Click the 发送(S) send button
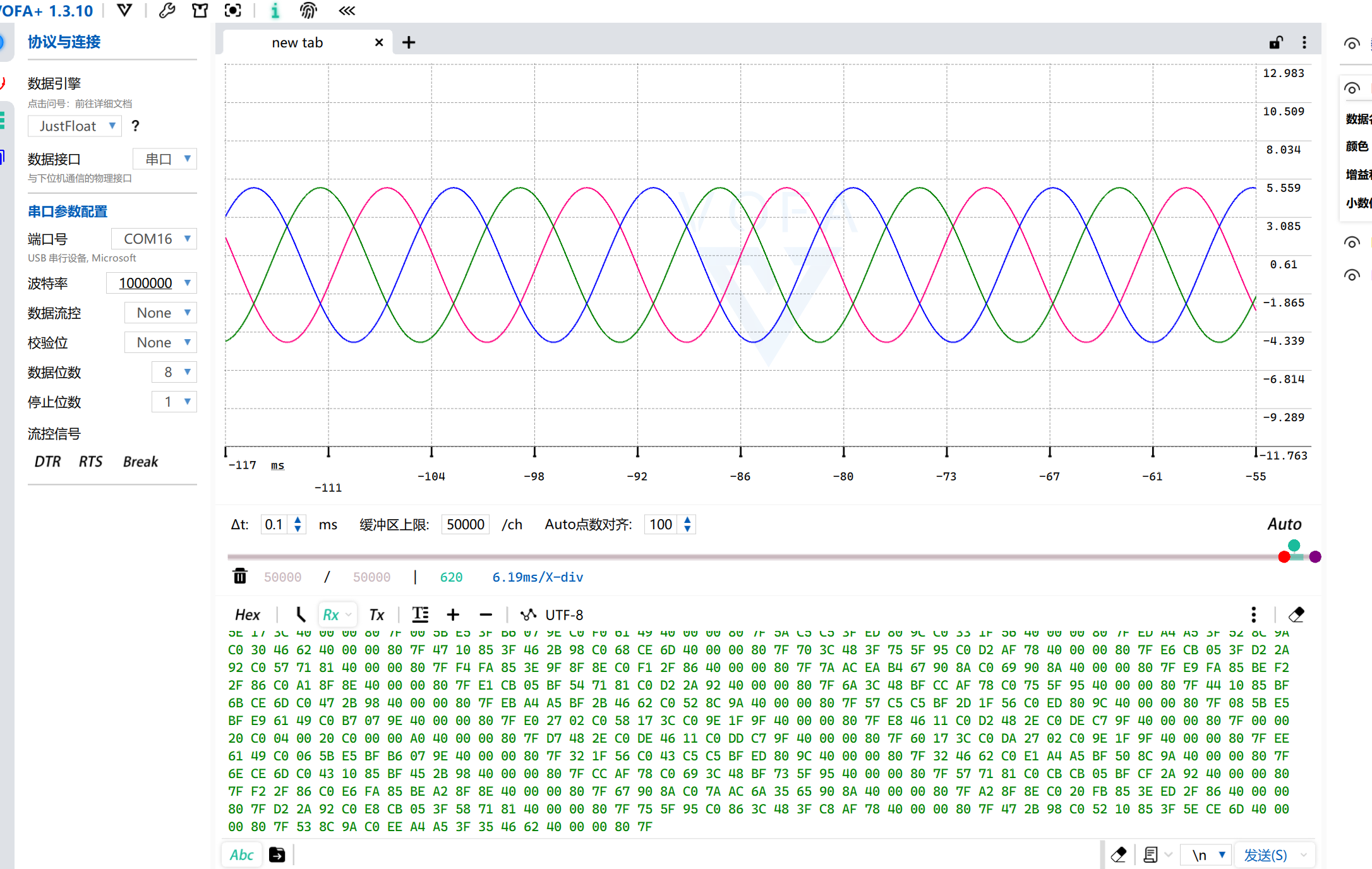1372x869 pixels. 1265,854
